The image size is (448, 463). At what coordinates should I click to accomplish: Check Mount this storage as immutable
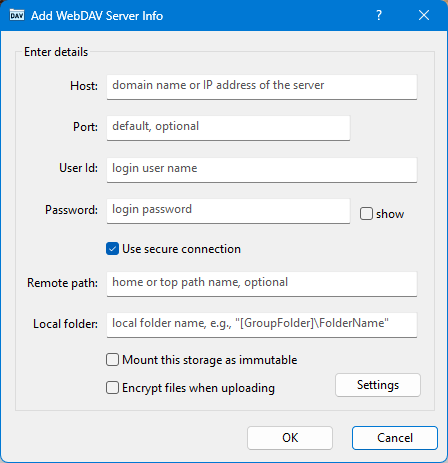[112, 360]
